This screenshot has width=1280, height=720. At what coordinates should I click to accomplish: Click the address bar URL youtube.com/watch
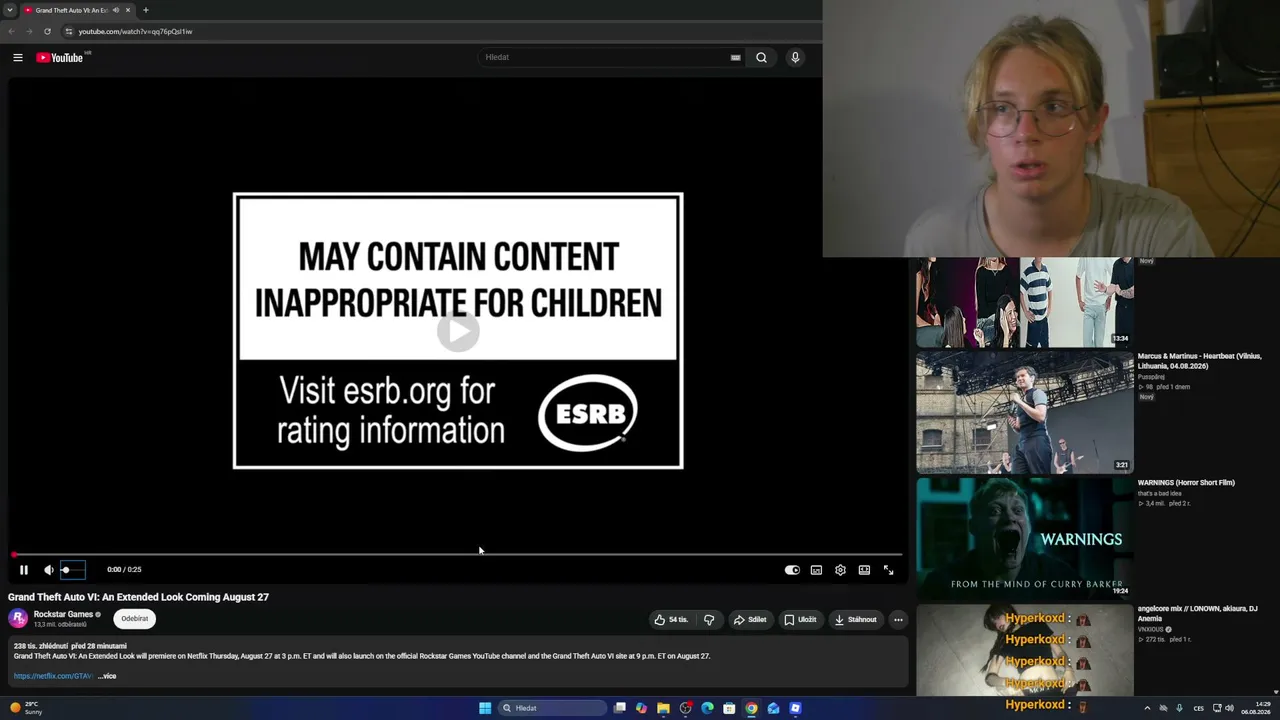[135, 31]
